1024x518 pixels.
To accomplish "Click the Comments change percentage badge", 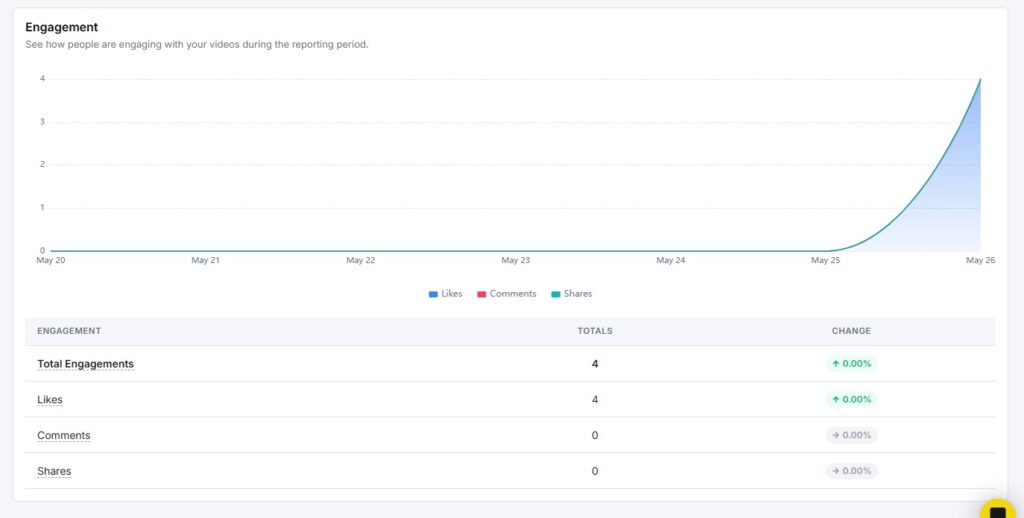I will pos(851,435).
